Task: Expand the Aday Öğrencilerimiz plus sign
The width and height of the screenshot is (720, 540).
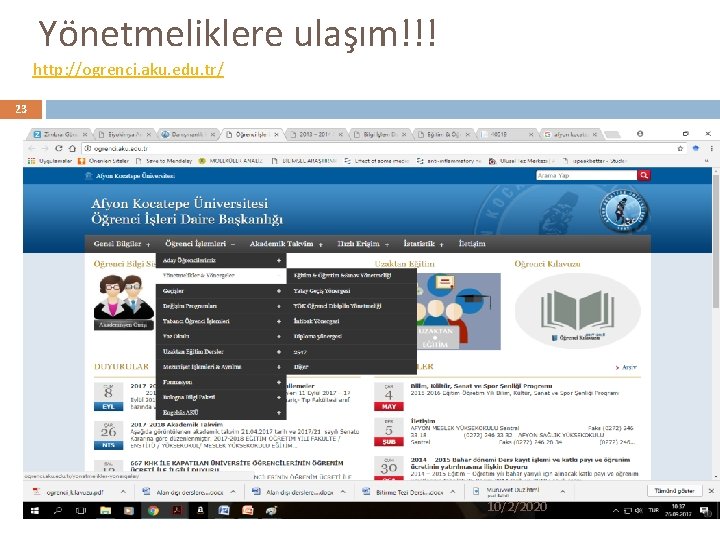Action: [x=279, y=260]
